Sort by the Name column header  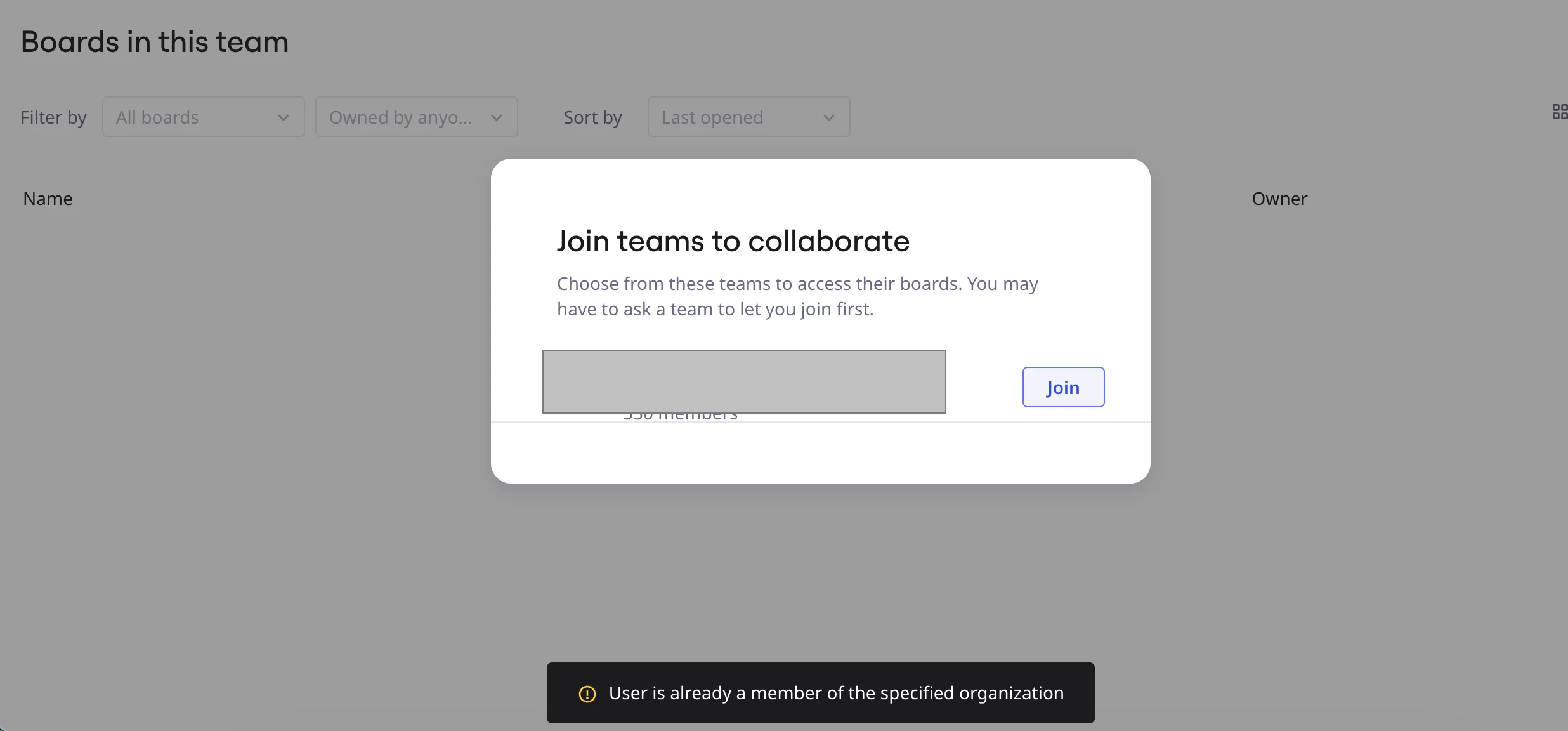point(48,199)
